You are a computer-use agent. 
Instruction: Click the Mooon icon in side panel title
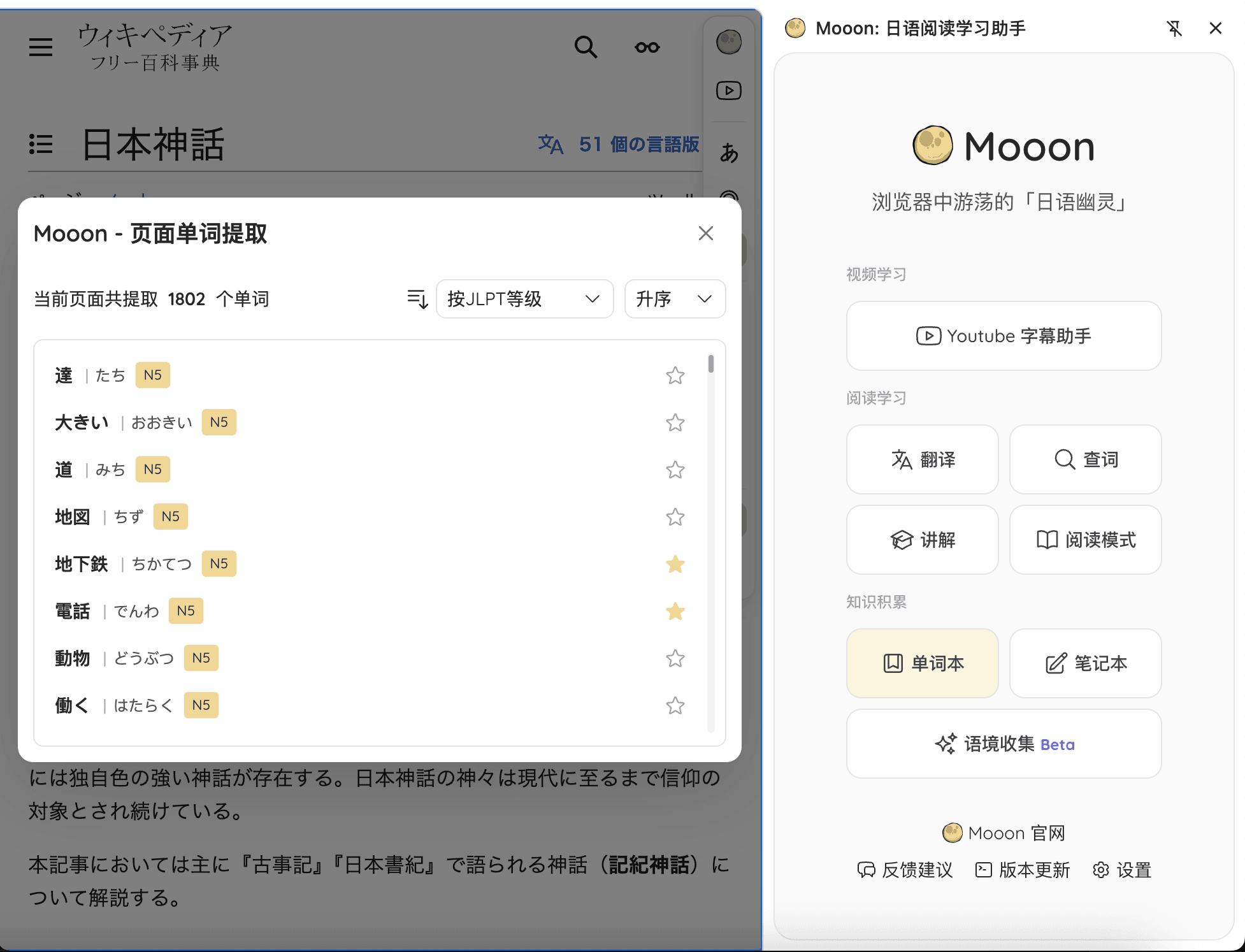click(x=795, y=28)
